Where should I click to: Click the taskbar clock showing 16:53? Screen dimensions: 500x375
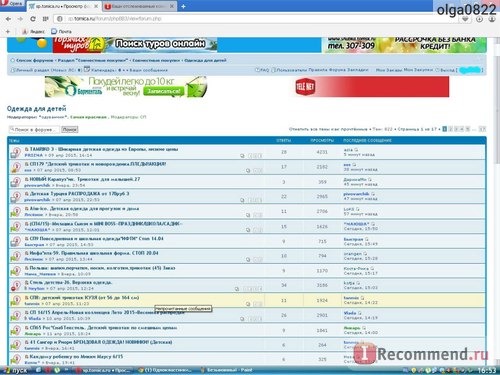(487, 370)
